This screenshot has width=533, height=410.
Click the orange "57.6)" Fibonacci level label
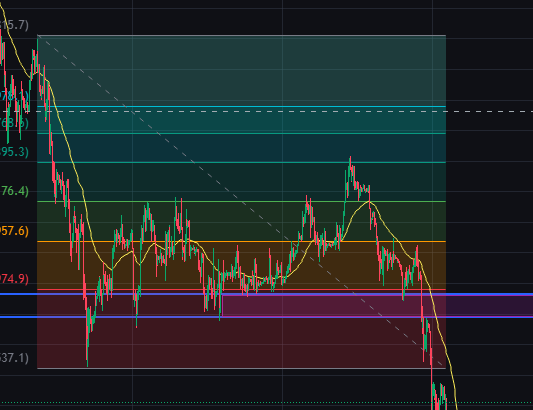(14, 231)
